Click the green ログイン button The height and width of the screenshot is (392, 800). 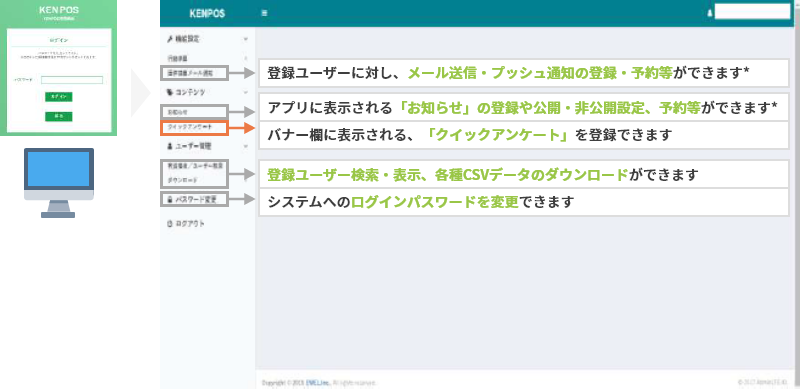pos(59,97)
